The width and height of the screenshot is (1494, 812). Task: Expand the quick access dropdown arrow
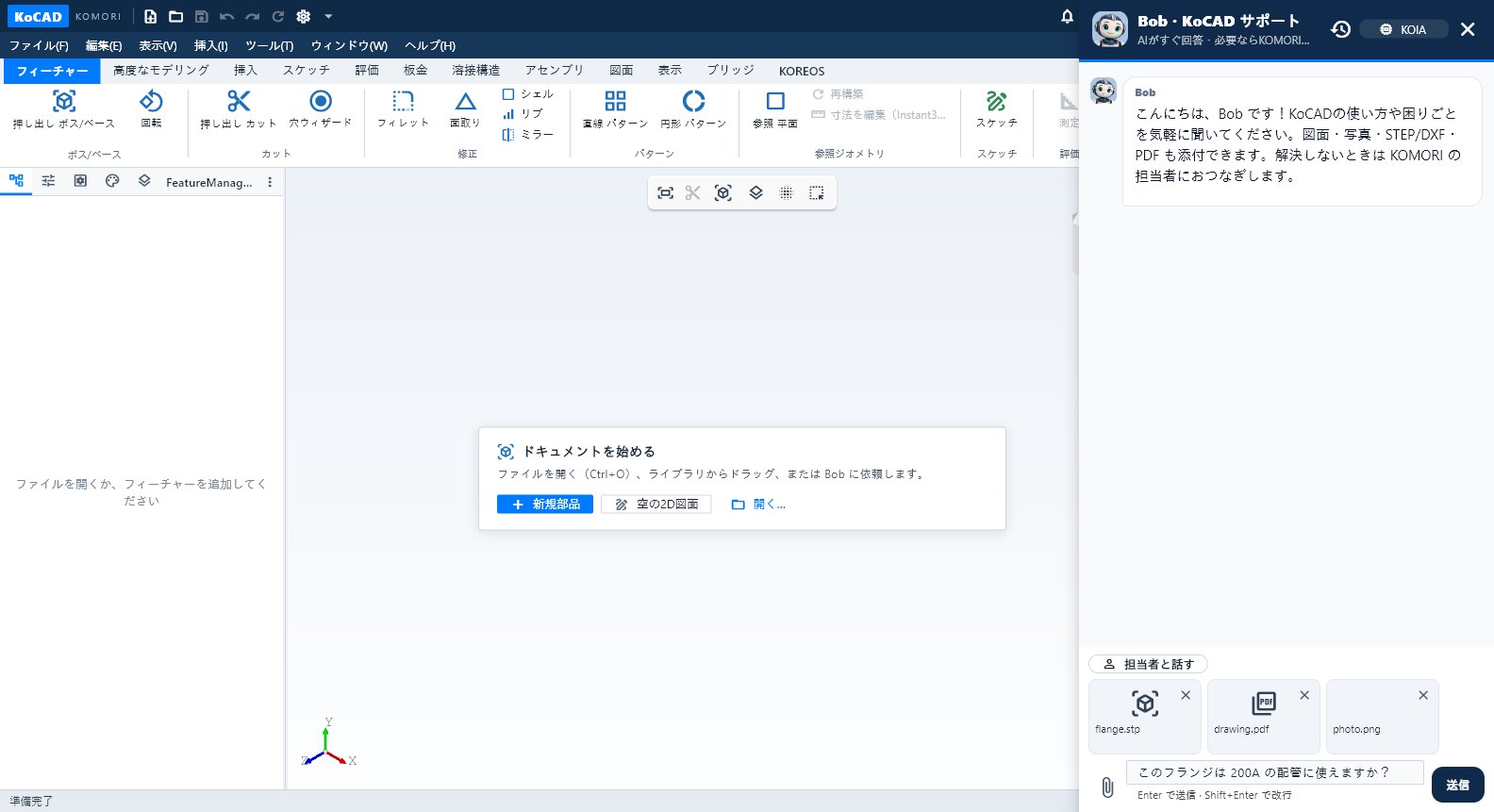click(328, 16)
